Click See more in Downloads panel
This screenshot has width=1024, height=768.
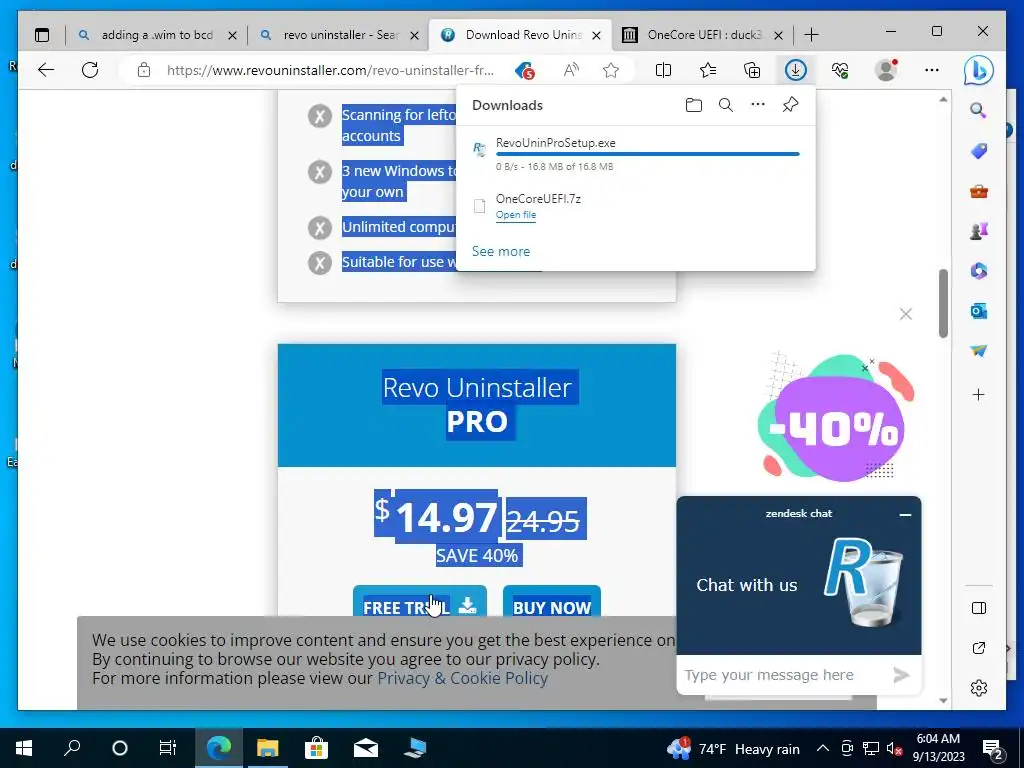[x=501, y=251]
